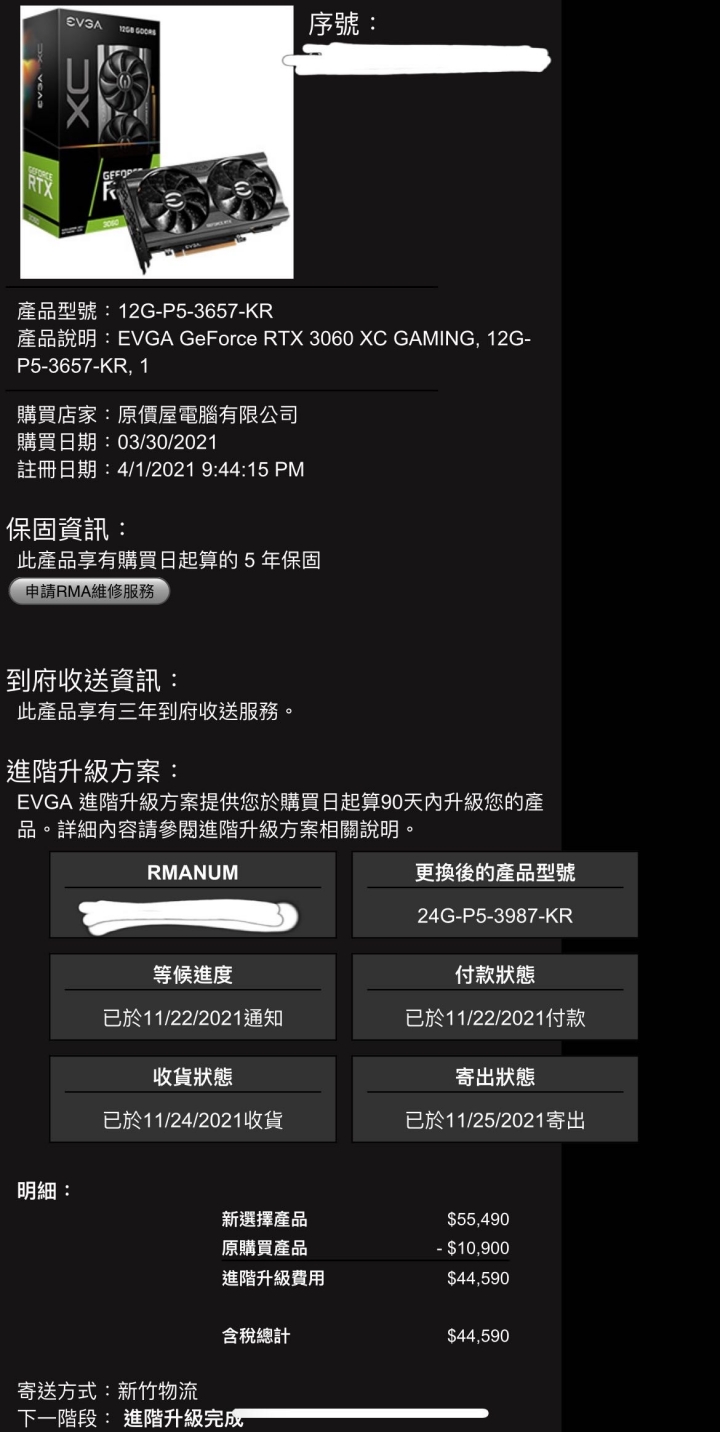Click the 保固資訊 section heading
The height and width of the screenshot is (1432, 720).
click(x=69, y=529)
